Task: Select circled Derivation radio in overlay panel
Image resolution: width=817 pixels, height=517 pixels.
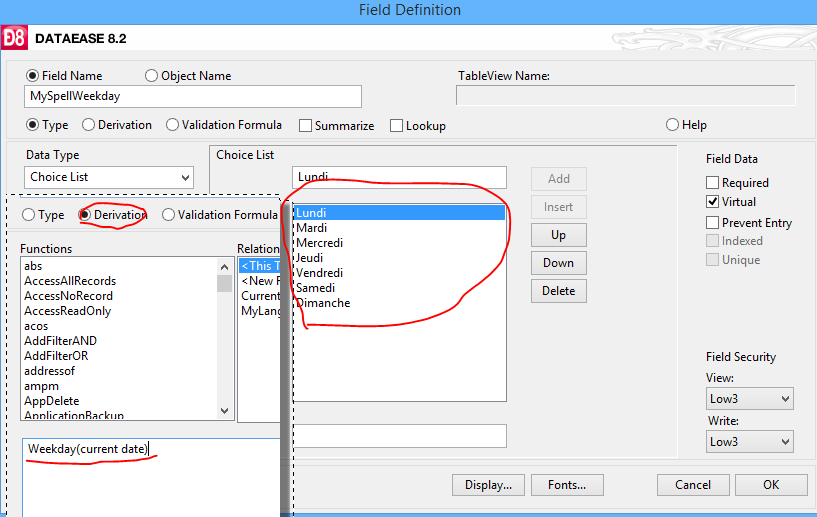Action: click(x=84, y=215)
